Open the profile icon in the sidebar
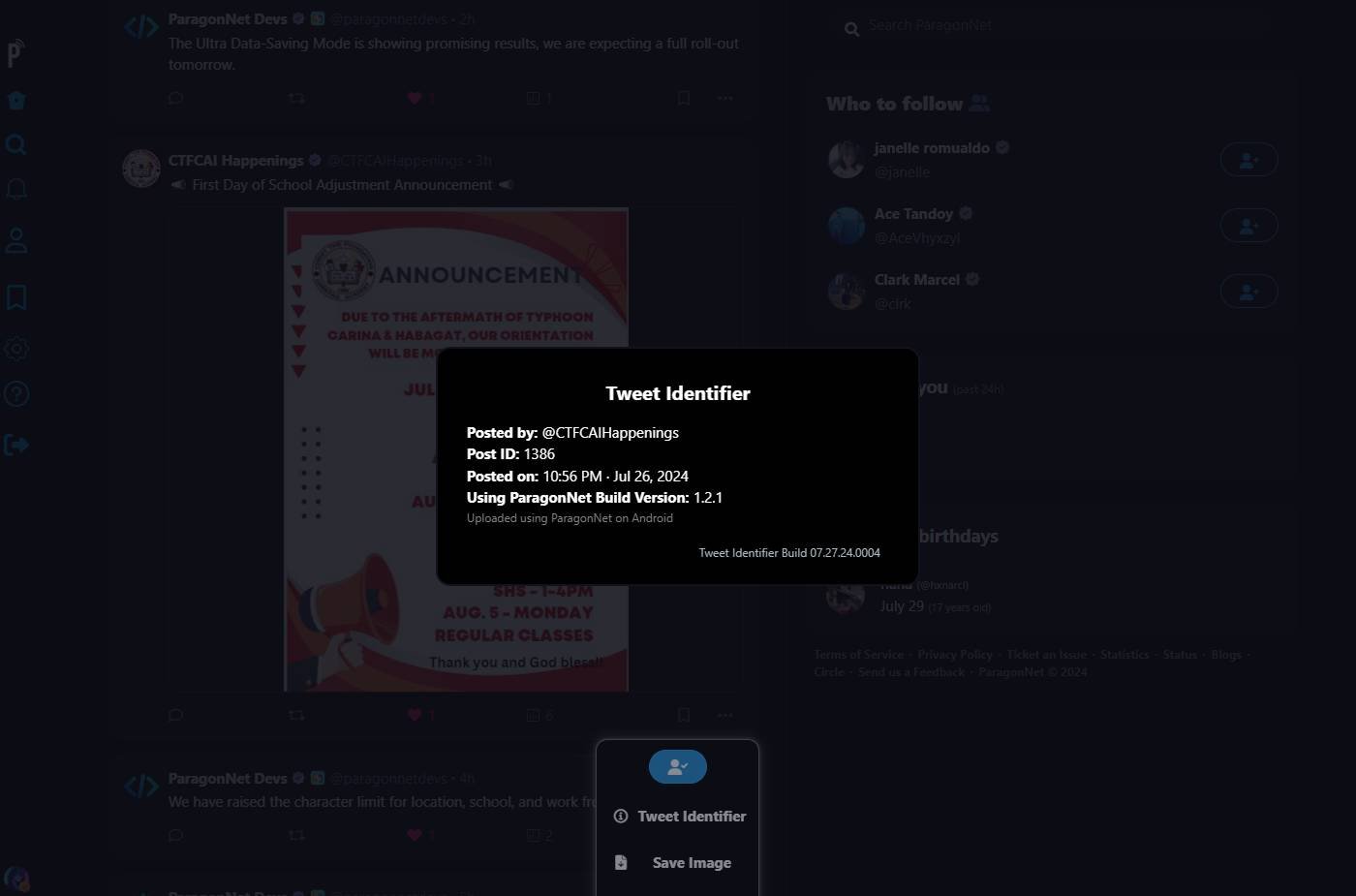1356x896 pixels. [x=16, y=241]
